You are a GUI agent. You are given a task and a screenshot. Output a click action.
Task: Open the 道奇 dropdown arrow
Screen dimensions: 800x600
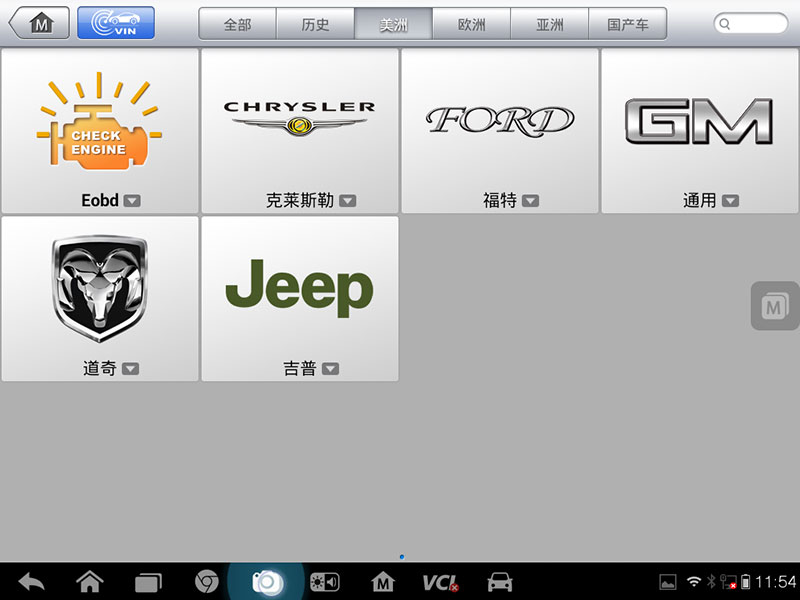tap(131, 368)
